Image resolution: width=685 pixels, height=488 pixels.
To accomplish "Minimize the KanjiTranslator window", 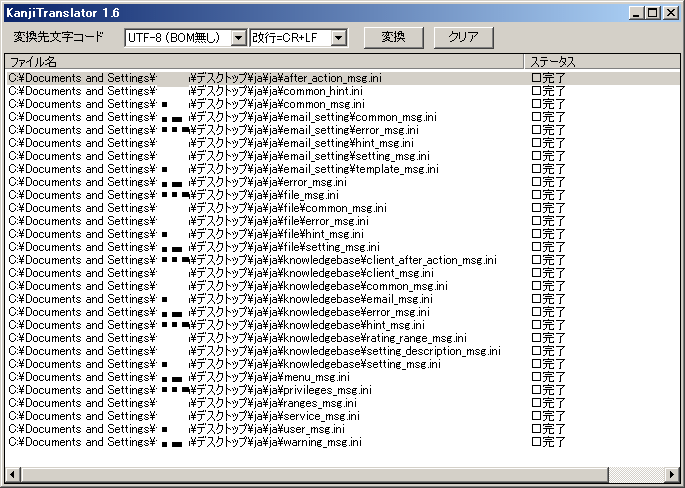I will coord(636,12).
